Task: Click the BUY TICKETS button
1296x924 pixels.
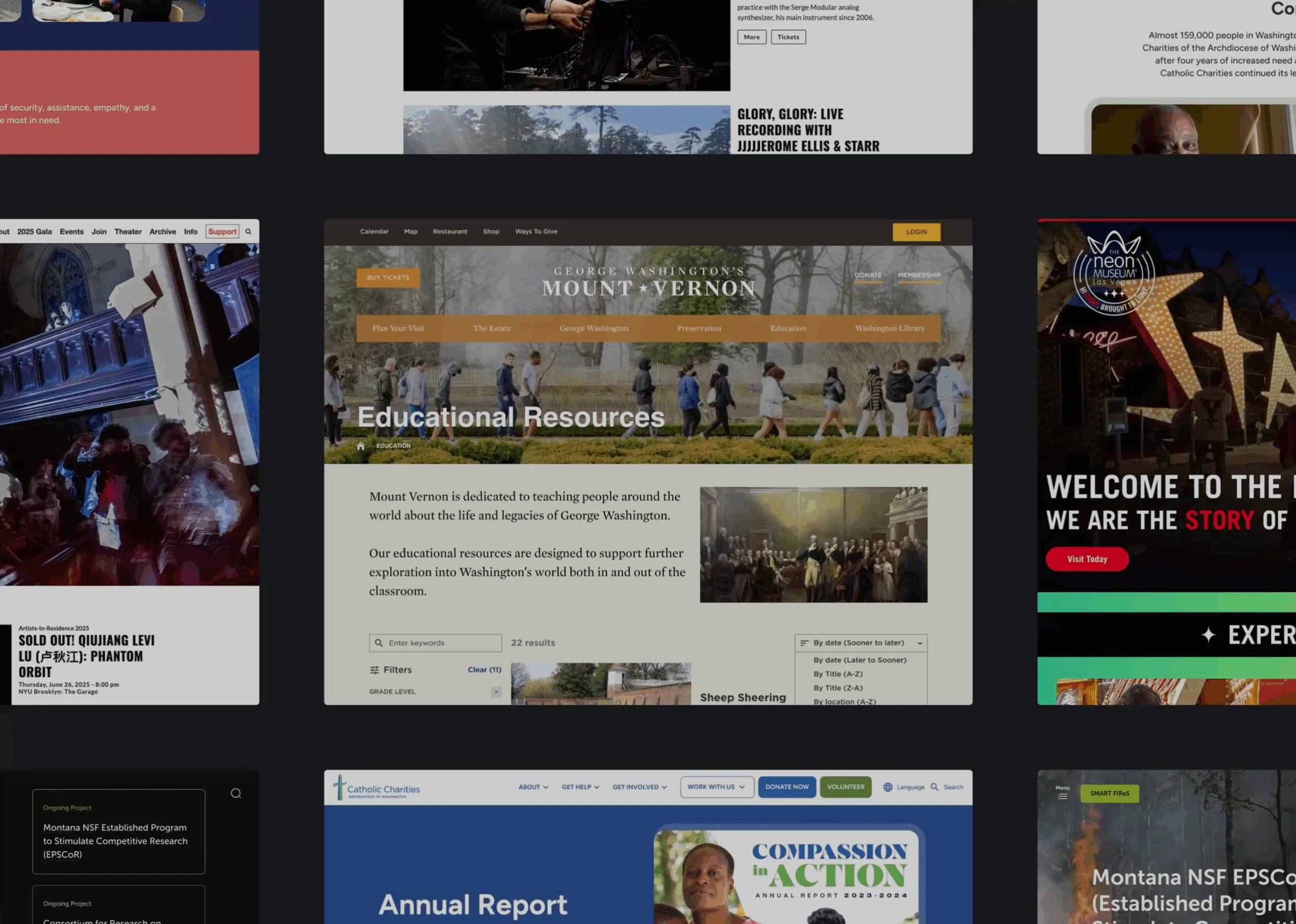Action: 388,277
